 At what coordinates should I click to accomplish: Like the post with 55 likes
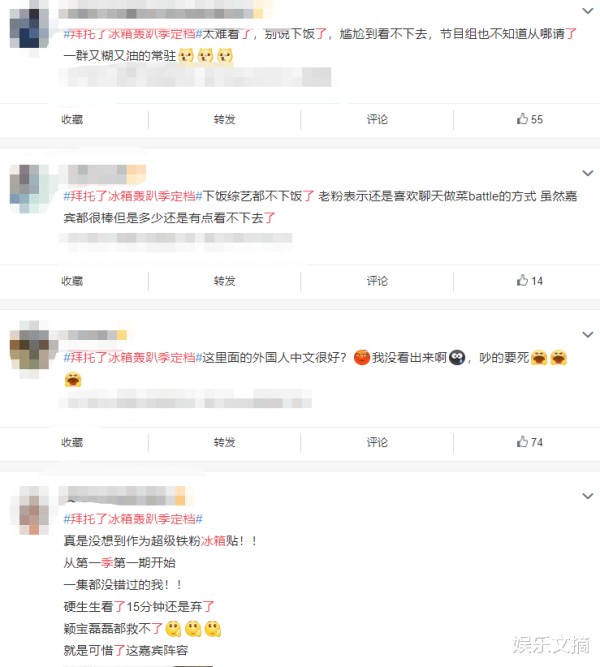click(x=530, y=119)
